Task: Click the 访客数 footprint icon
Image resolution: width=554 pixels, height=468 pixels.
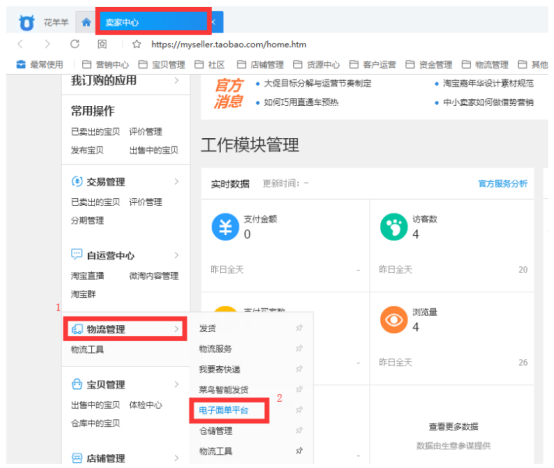Action: click(394, 227)
